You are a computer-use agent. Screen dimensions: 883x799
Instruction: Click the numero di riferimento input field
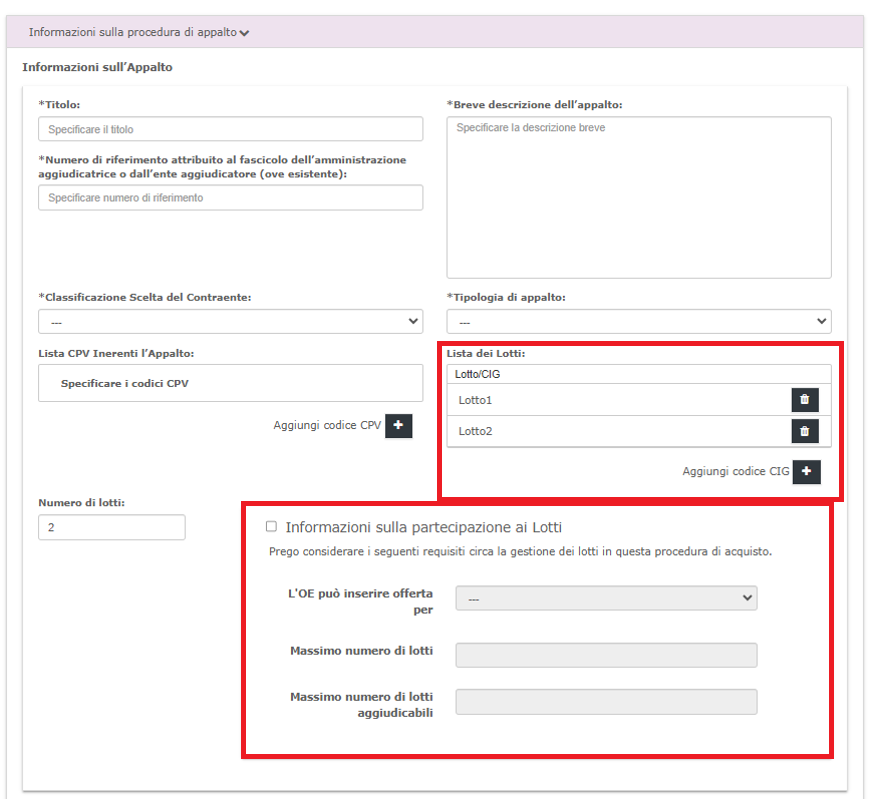click(x=230, y=198)
